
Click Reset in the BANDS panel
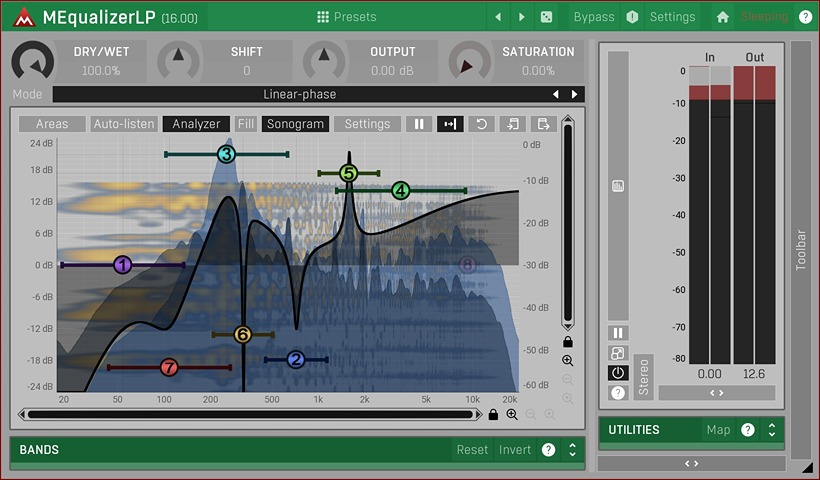(472, 450)
